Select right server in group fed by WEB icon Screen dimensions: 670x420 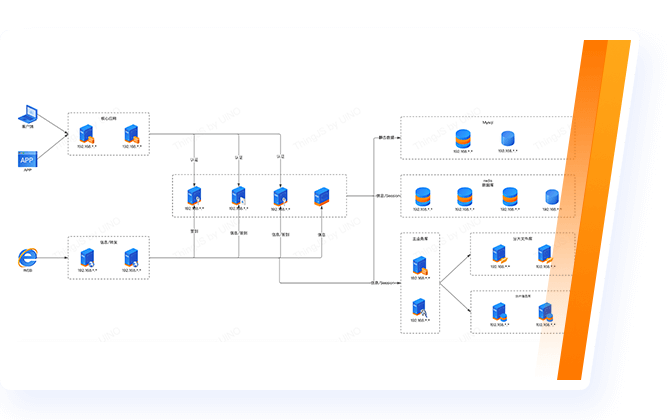pos(132,258)
